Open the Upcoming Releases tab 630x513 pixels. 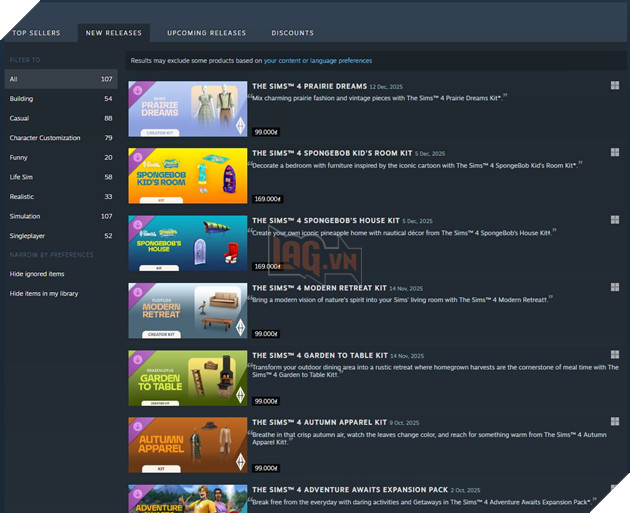pos(206,33)
